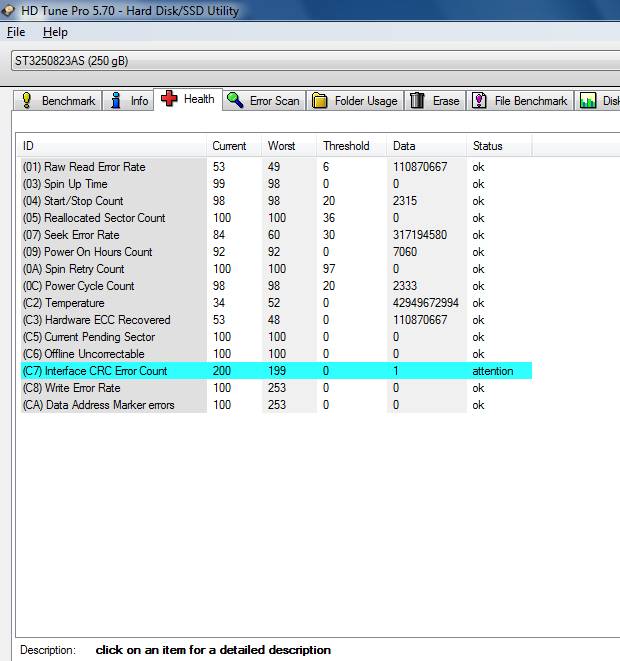The width and height of the screenshot is (620, 661).
Task: Click the Benchmark tab light bulb icon
Action: point(27,101)
